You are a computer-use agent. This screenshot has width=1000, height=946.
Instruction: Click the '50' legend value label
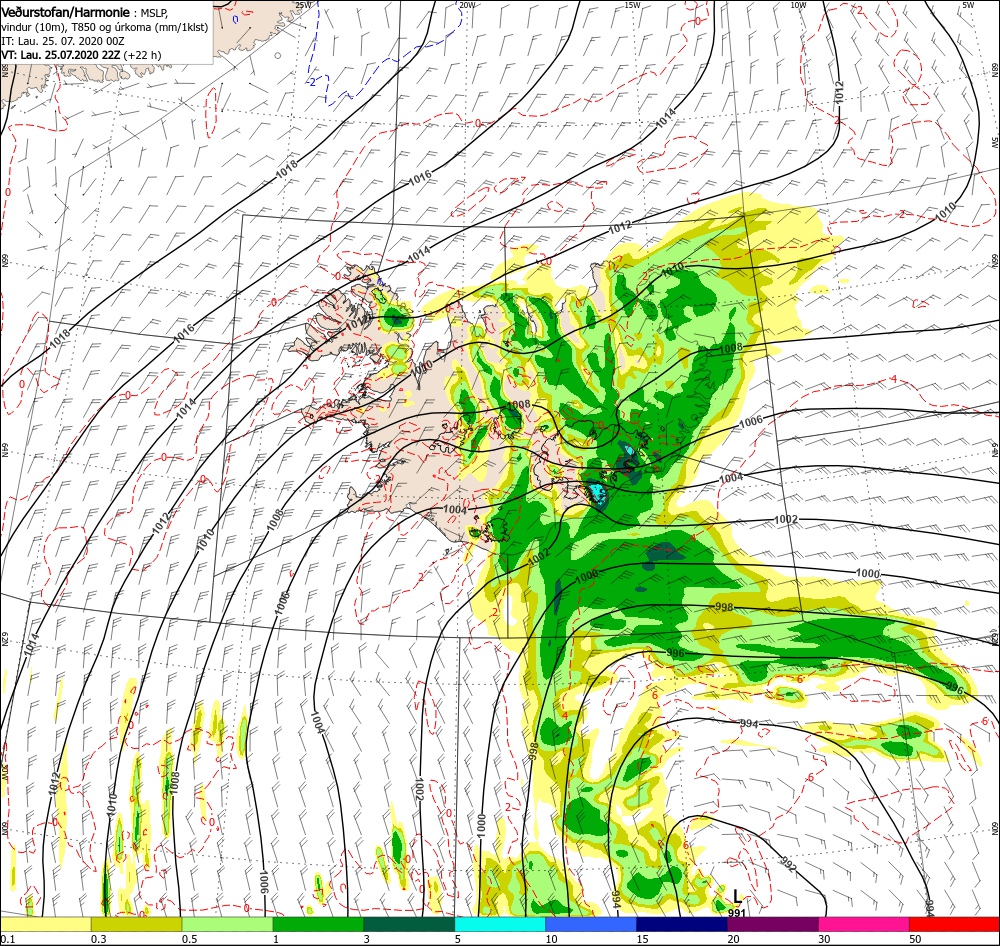(x=915, y=939)
